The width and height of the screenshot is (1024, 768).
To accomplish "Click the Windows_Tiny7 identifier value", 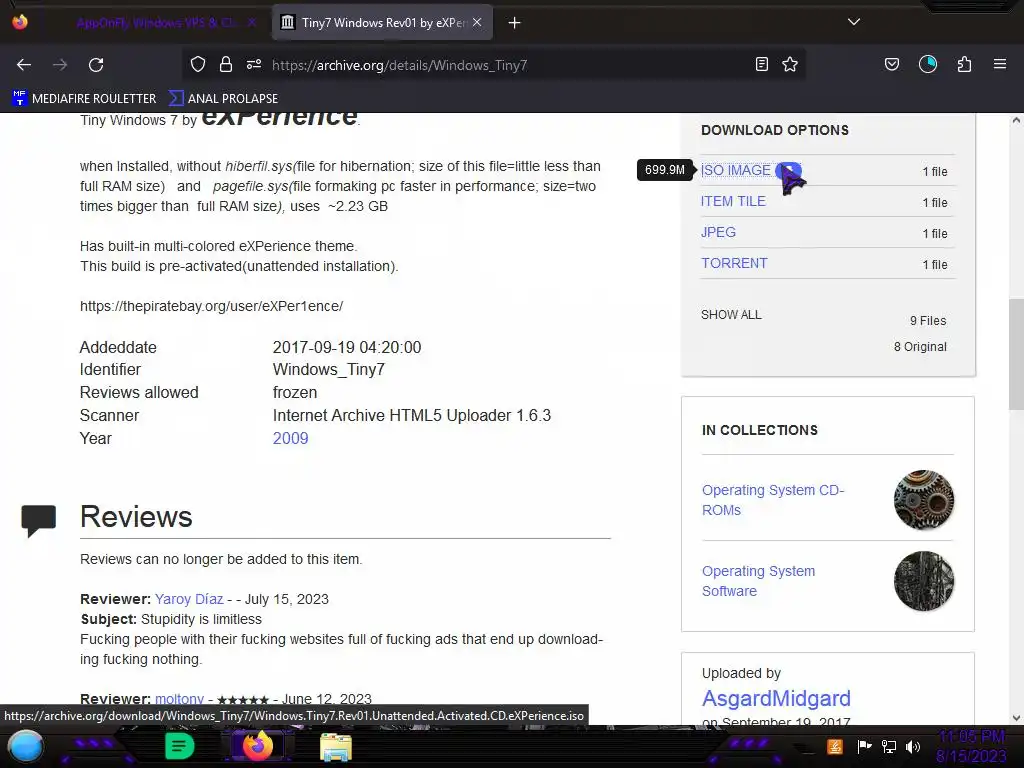I will pos(328,370).
